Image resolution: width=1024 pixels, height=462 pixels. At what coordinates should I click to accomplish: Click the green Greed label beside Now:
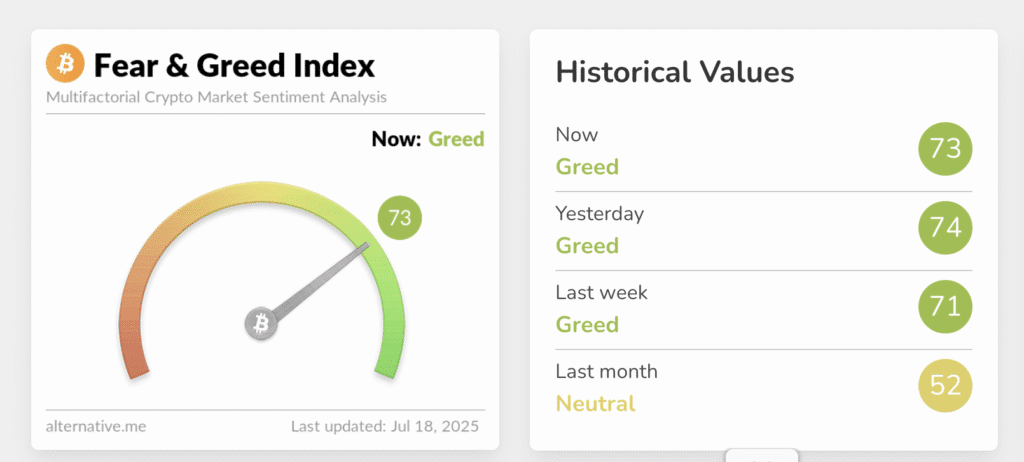pyautogui.click(x=456, y=139)
